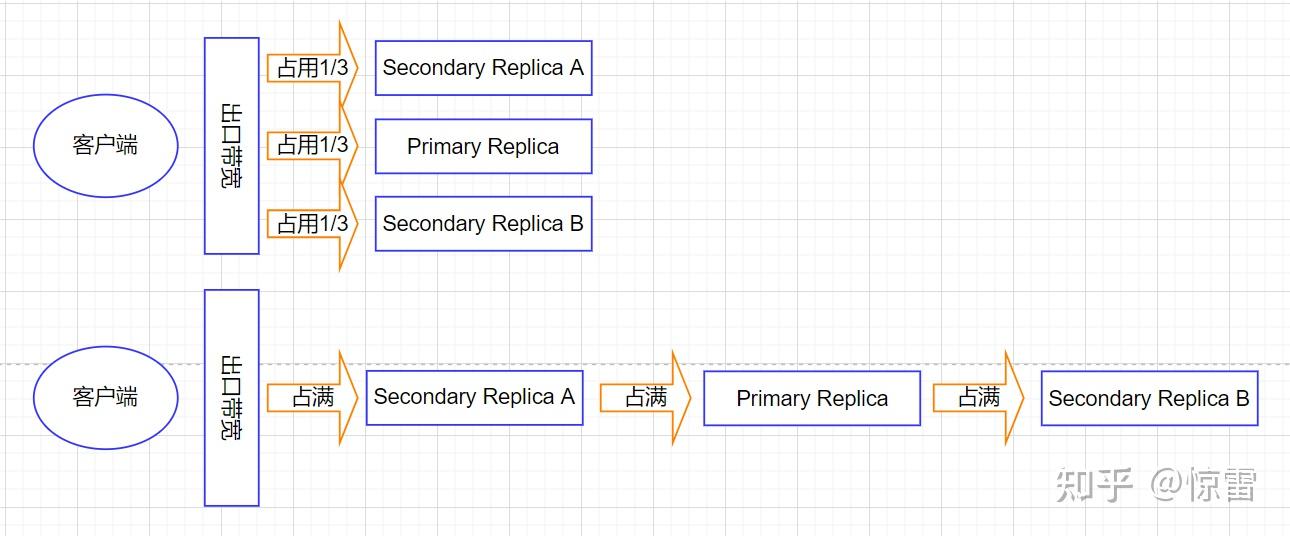Click the 占用1/3 arrow pointing to Primary Replica
Screen dimensions: 1290x536
[x=312, y=146]
